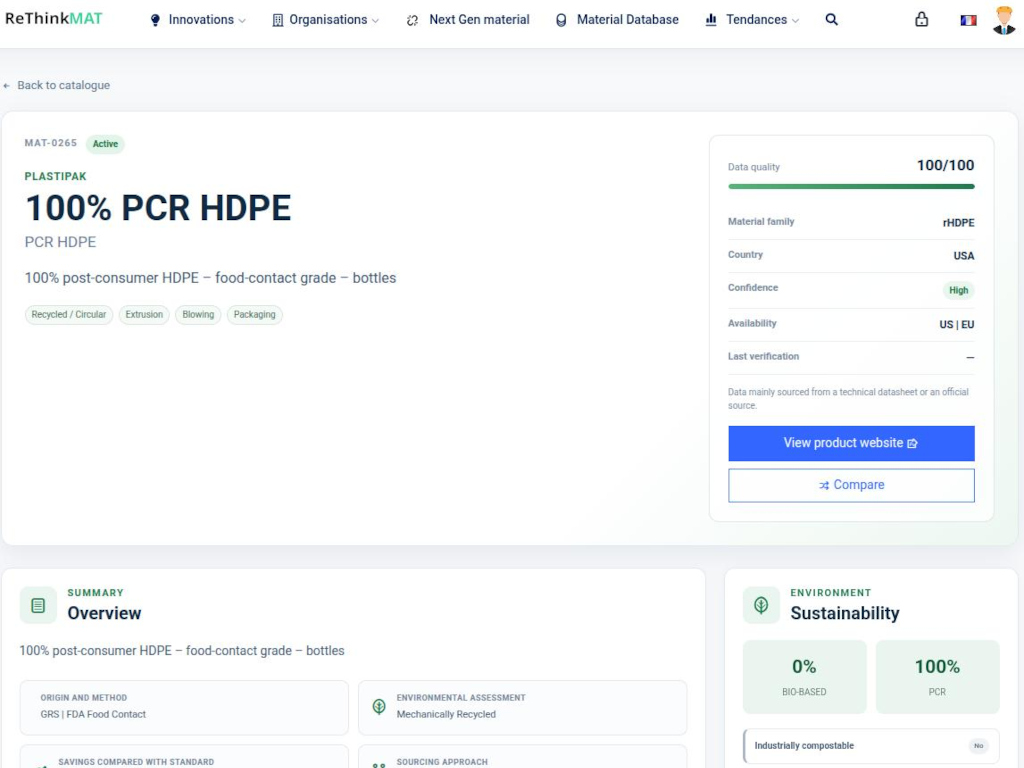Select the Packaging tag
Image resolution: width=1024 pixels, height=768 pixels.
point(255,315)
